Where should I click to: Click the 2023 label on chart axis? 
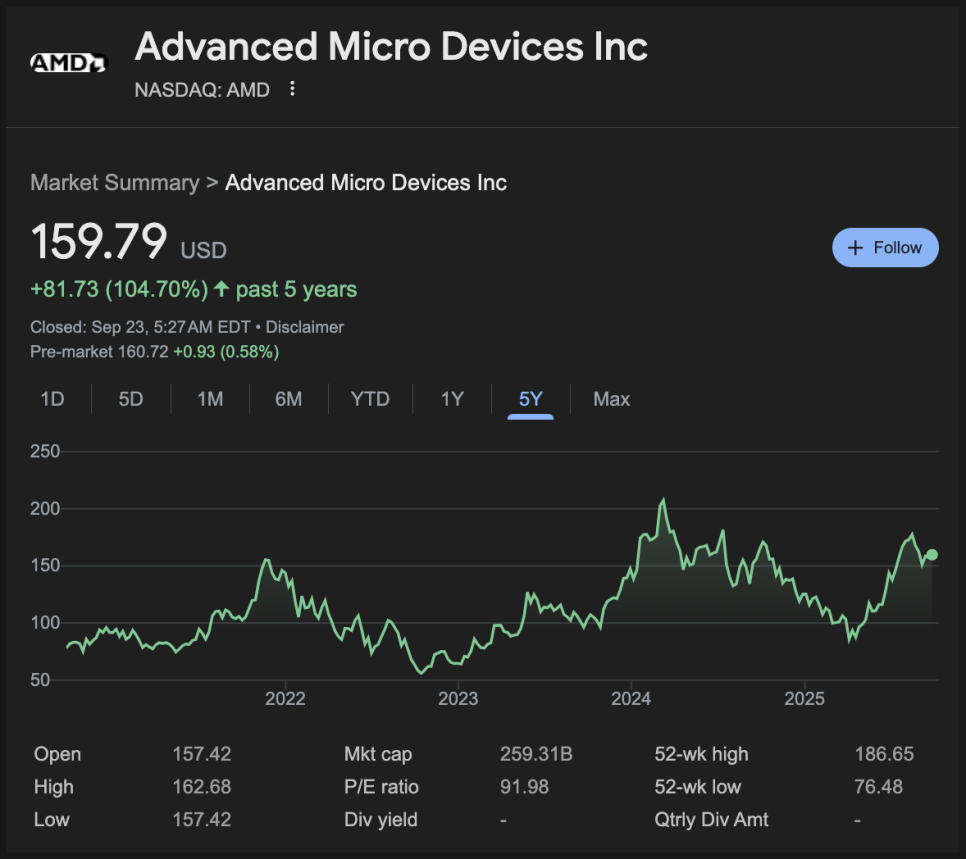click(458, 698)
